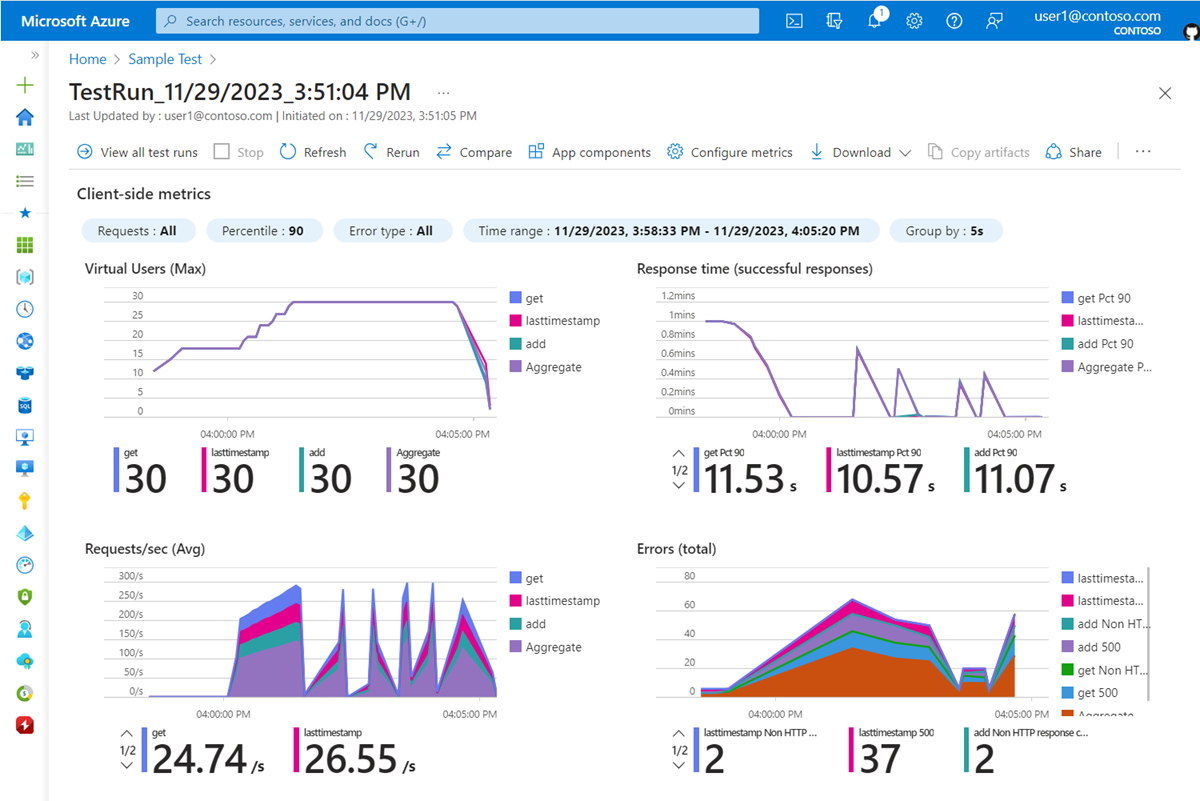This screenshot has width=1200, height=801.
Task: Click the Refresh icon in the toolbar
Action: pos(287,152)
